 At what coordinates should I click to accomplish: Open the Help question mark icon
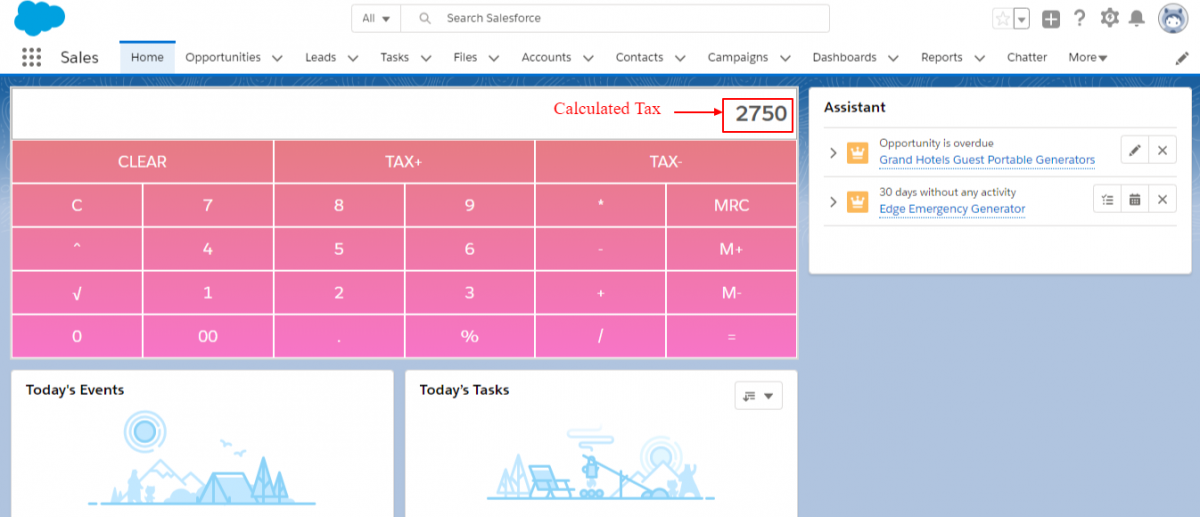pyautogui.click(x=1080, y=18)
